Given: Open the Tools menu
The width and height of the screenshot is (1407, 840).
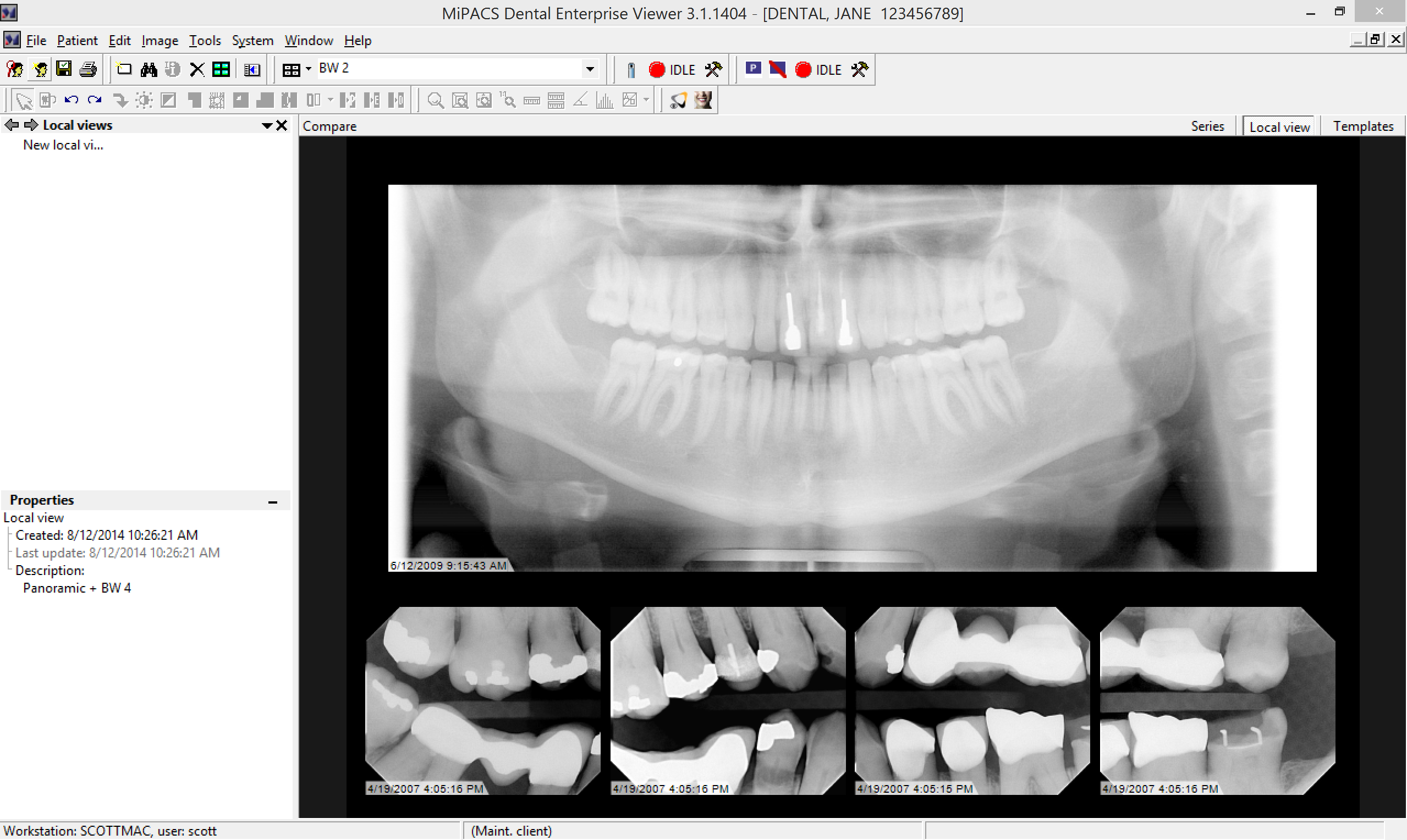Looking at the screenshot, I should click(205, 40).
